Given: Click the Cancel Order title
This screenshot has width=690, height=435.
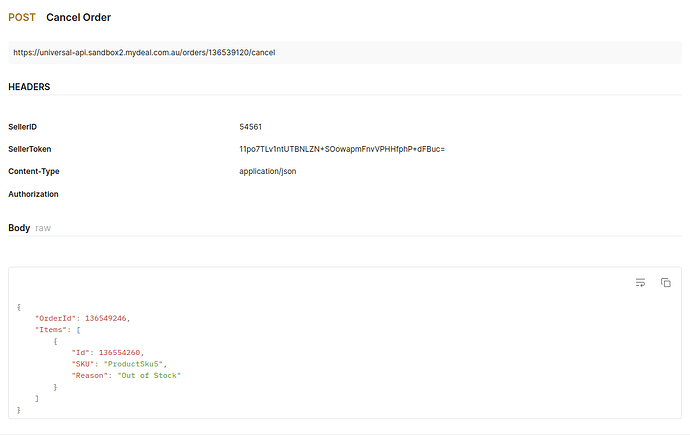Looking at the screenshot, I should pyautogui.click(x=78, y=17).
